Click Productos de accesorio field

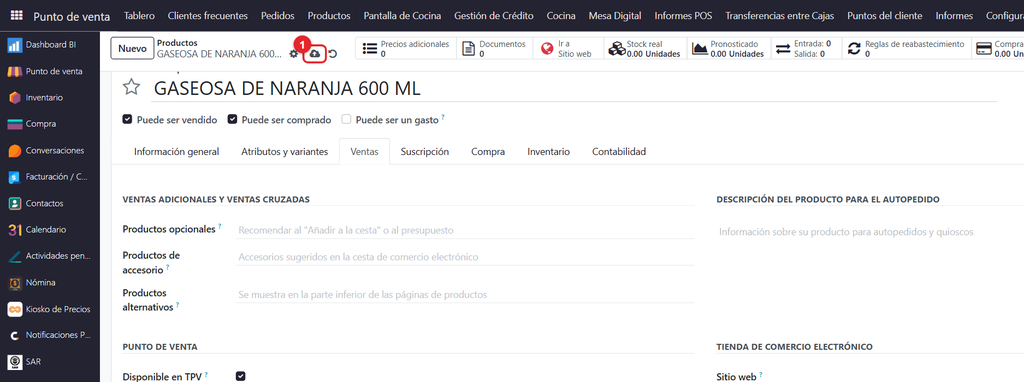pos(465,257)
